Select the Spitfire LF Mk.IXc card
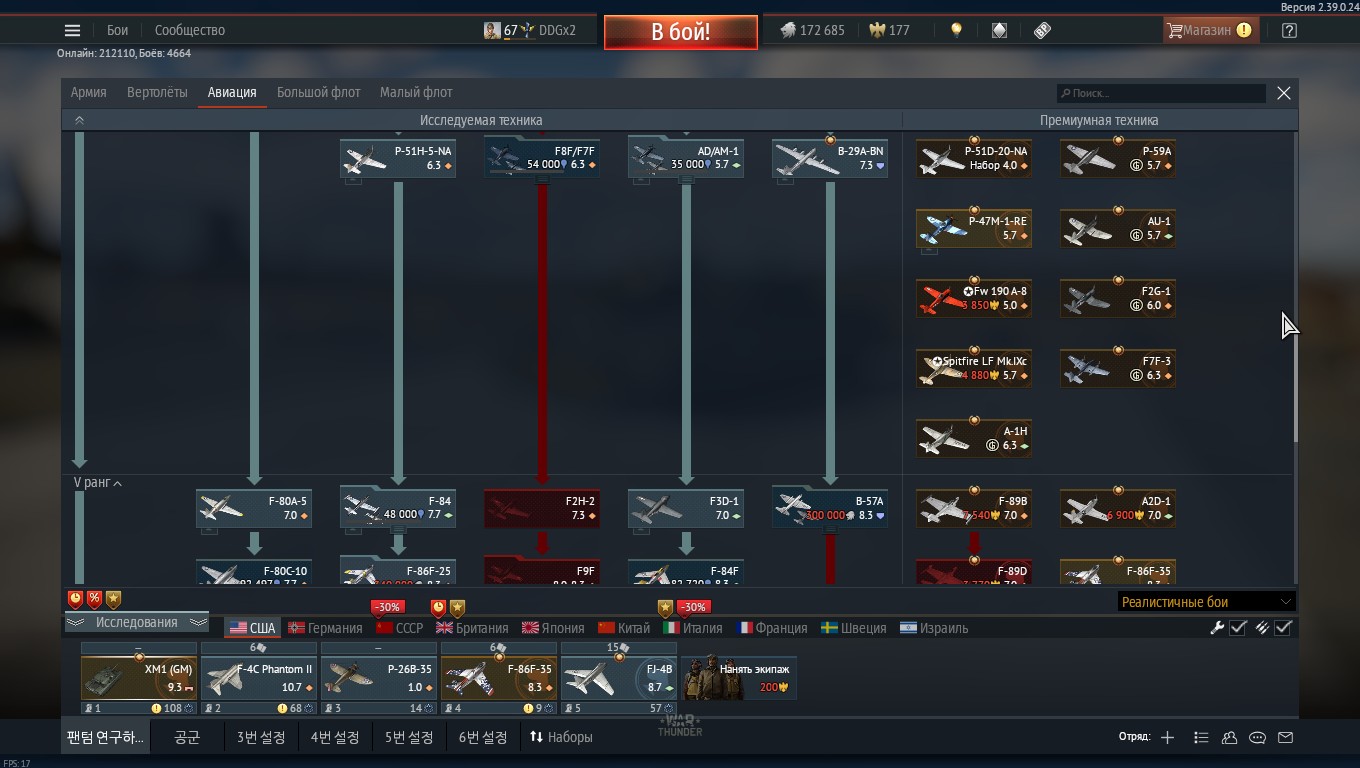 pos(974,368)
